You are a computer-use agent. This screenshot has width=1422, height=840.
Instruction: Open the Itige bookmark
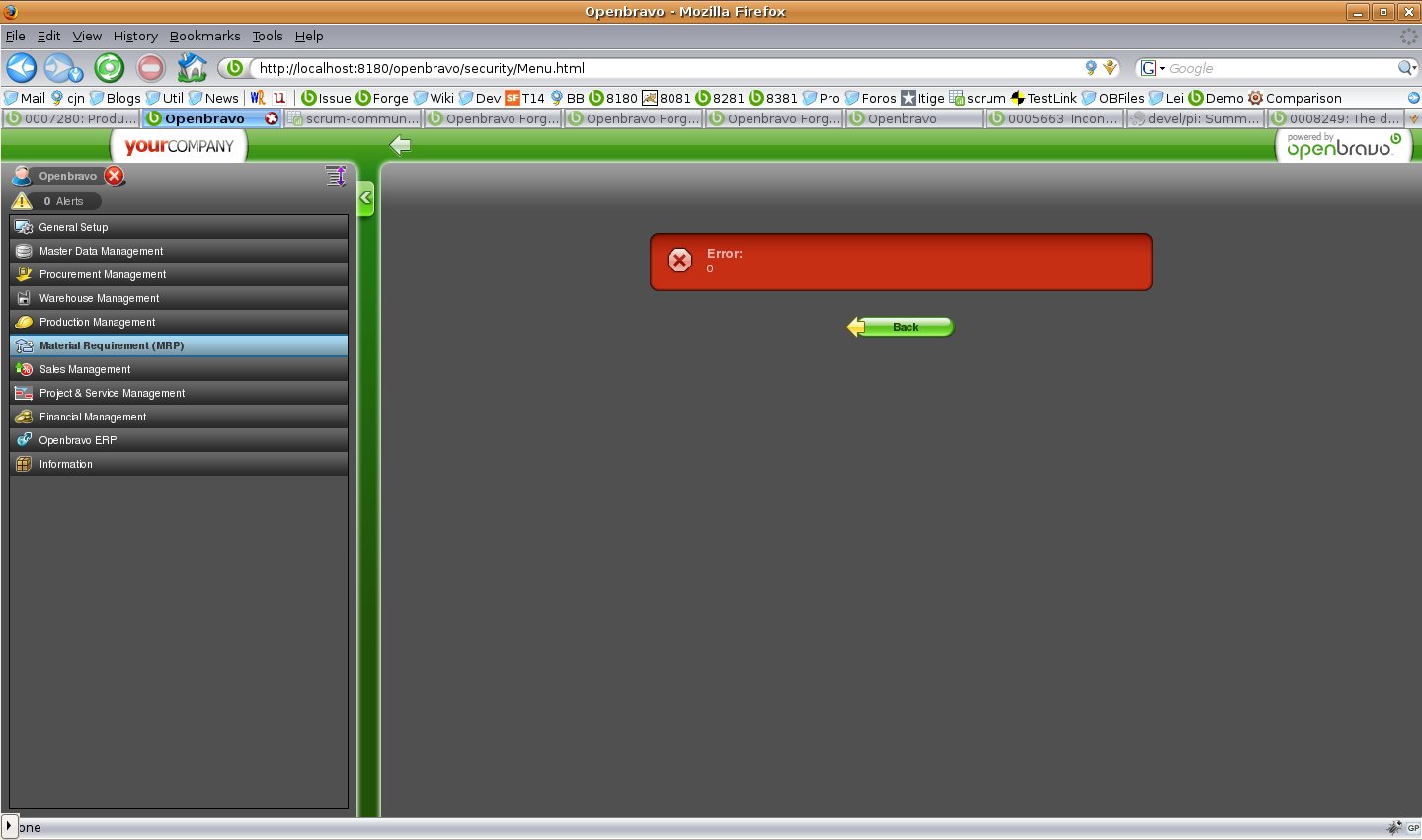[x=922, y=98]
